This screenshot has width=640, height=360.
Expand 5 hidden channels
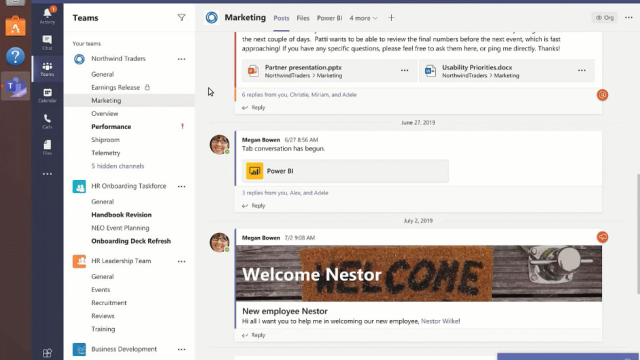(x=118, y=166)
